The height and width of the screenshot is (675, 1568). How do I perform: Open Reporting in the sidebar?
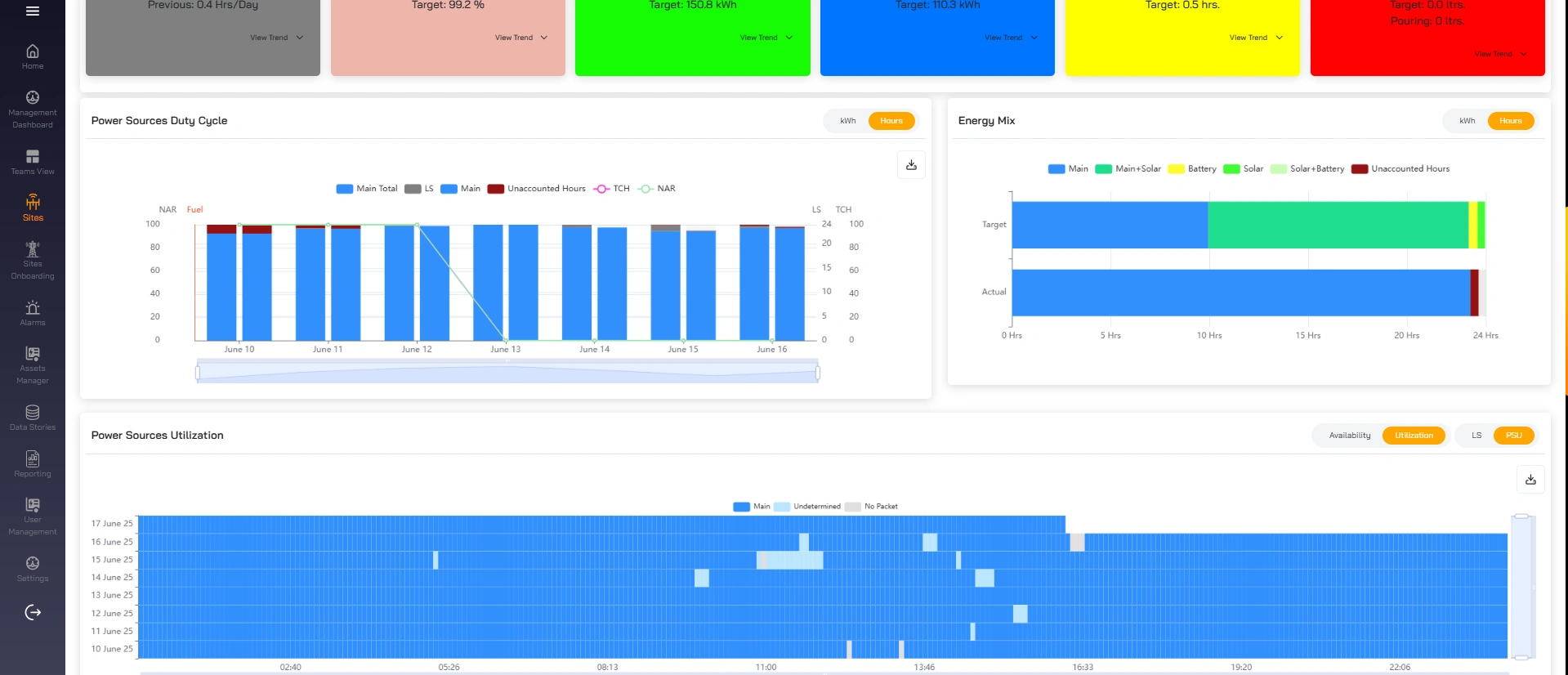point(33,464)
